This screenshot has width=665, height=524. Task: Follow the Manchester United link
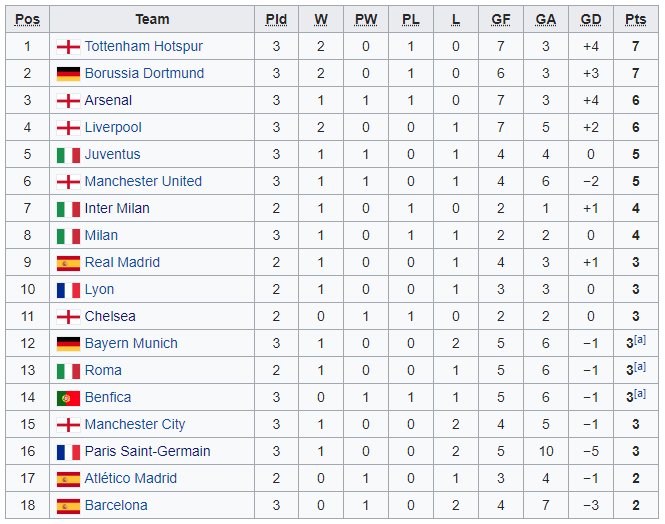tap(143, 181)
